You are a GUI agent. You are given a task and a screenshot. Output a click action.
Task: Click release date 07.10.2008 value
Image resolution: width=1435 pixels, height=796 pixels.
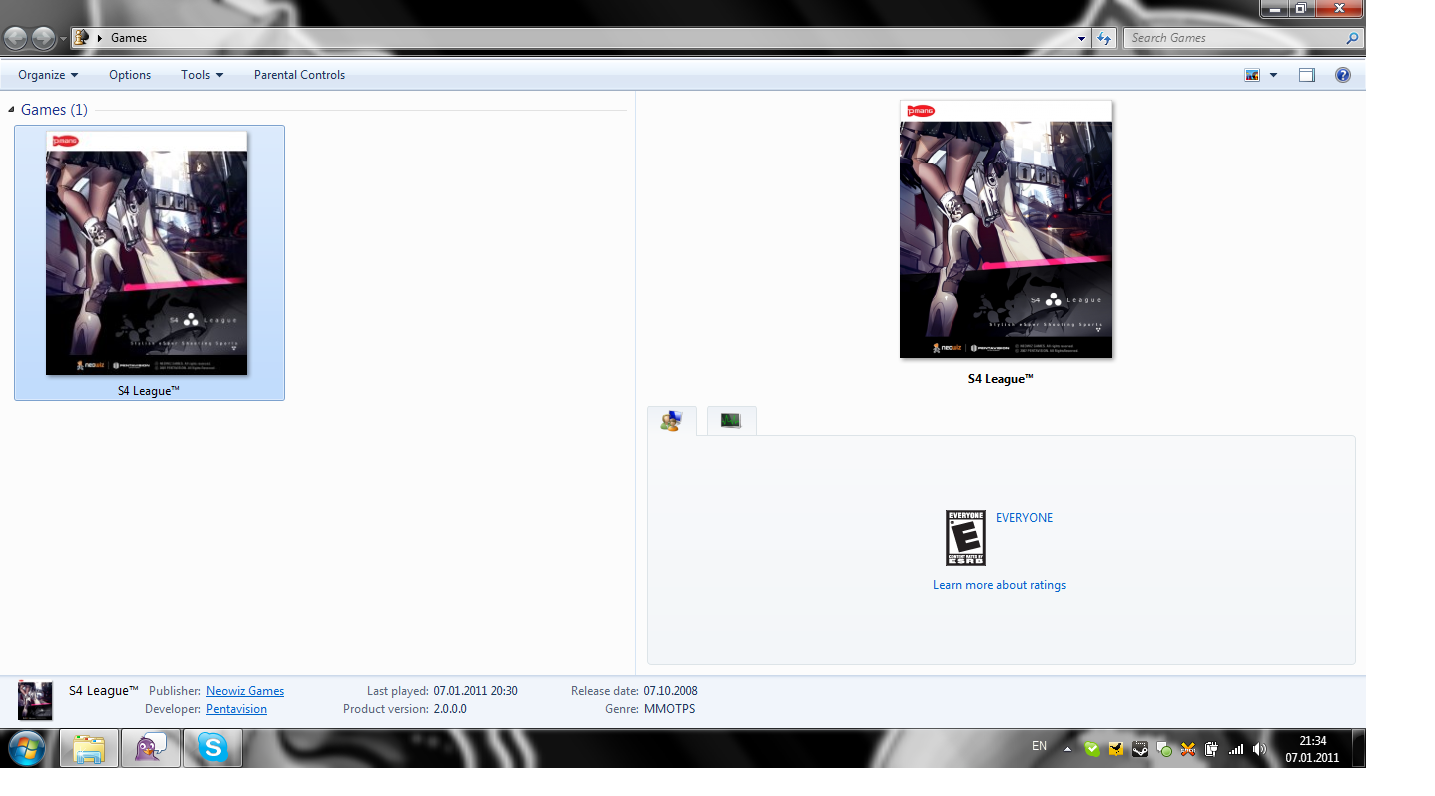(670, 691)
